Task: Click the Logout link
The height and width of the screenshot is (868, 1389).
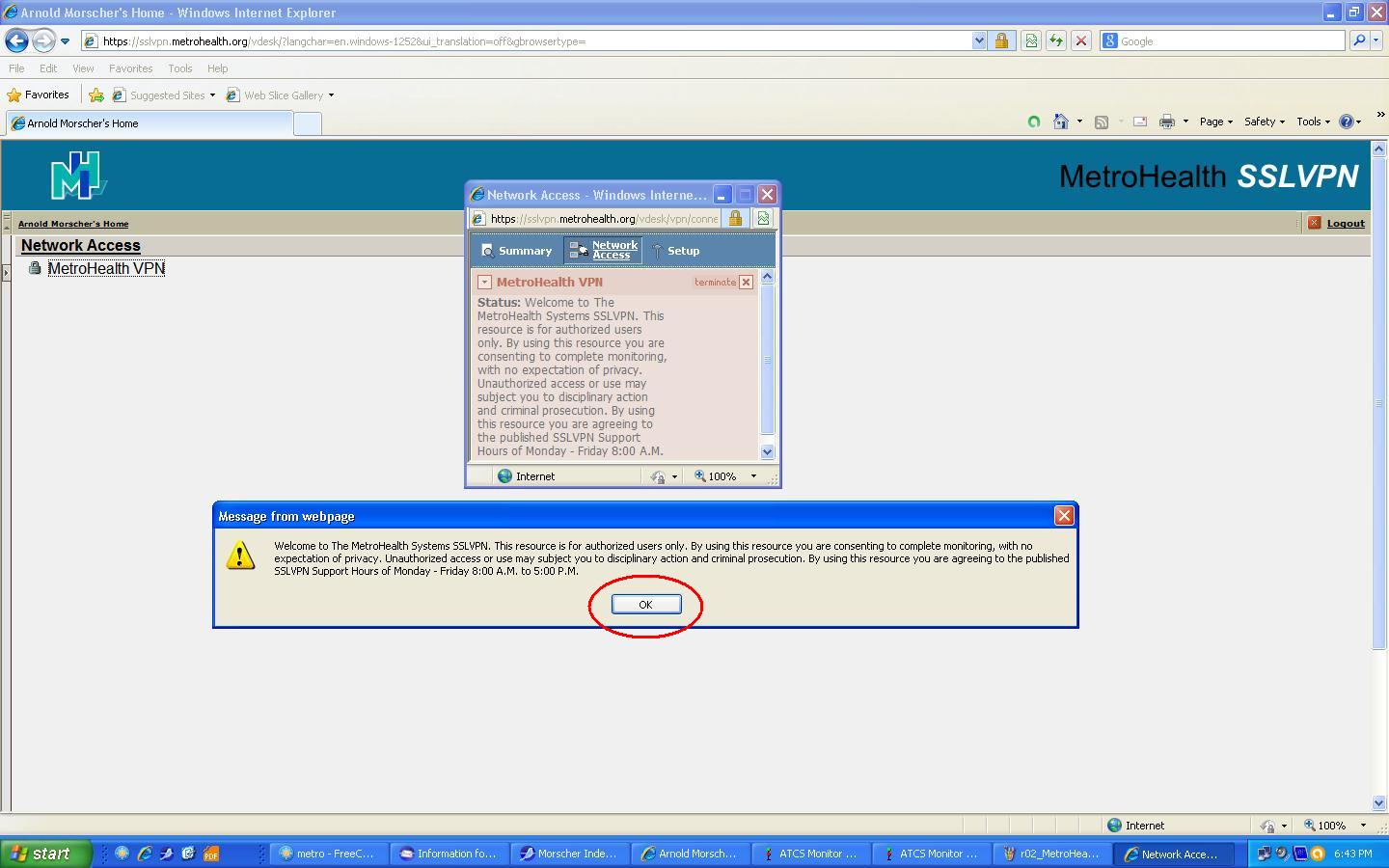Action: (1345, 223)
